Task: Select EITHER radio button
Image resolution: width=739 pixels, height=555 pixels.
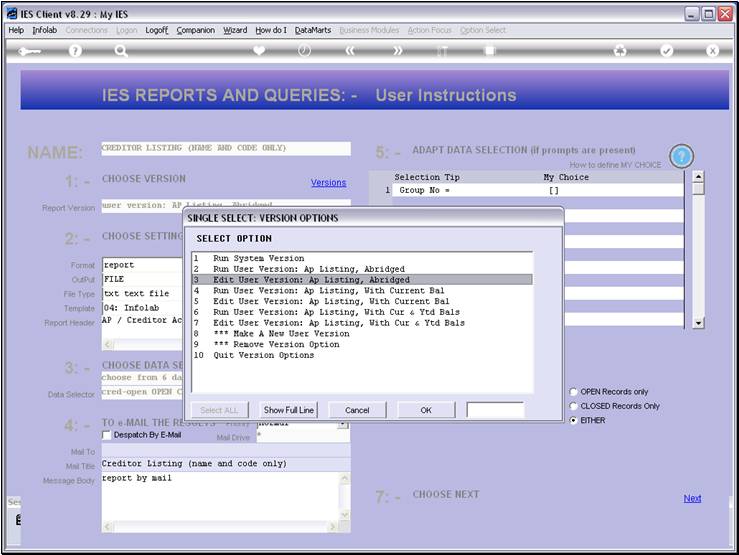Action: (574, 420)
